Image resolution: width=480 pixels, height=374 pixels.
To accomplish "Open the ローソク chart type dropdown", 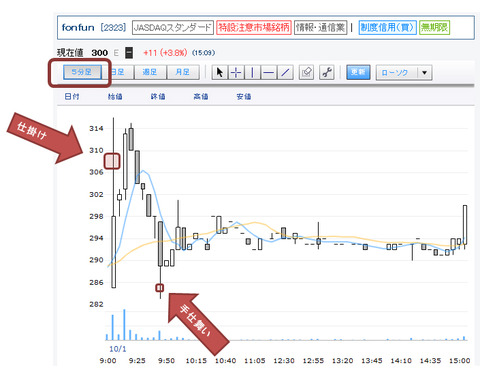I will click(x=404, y=73).
